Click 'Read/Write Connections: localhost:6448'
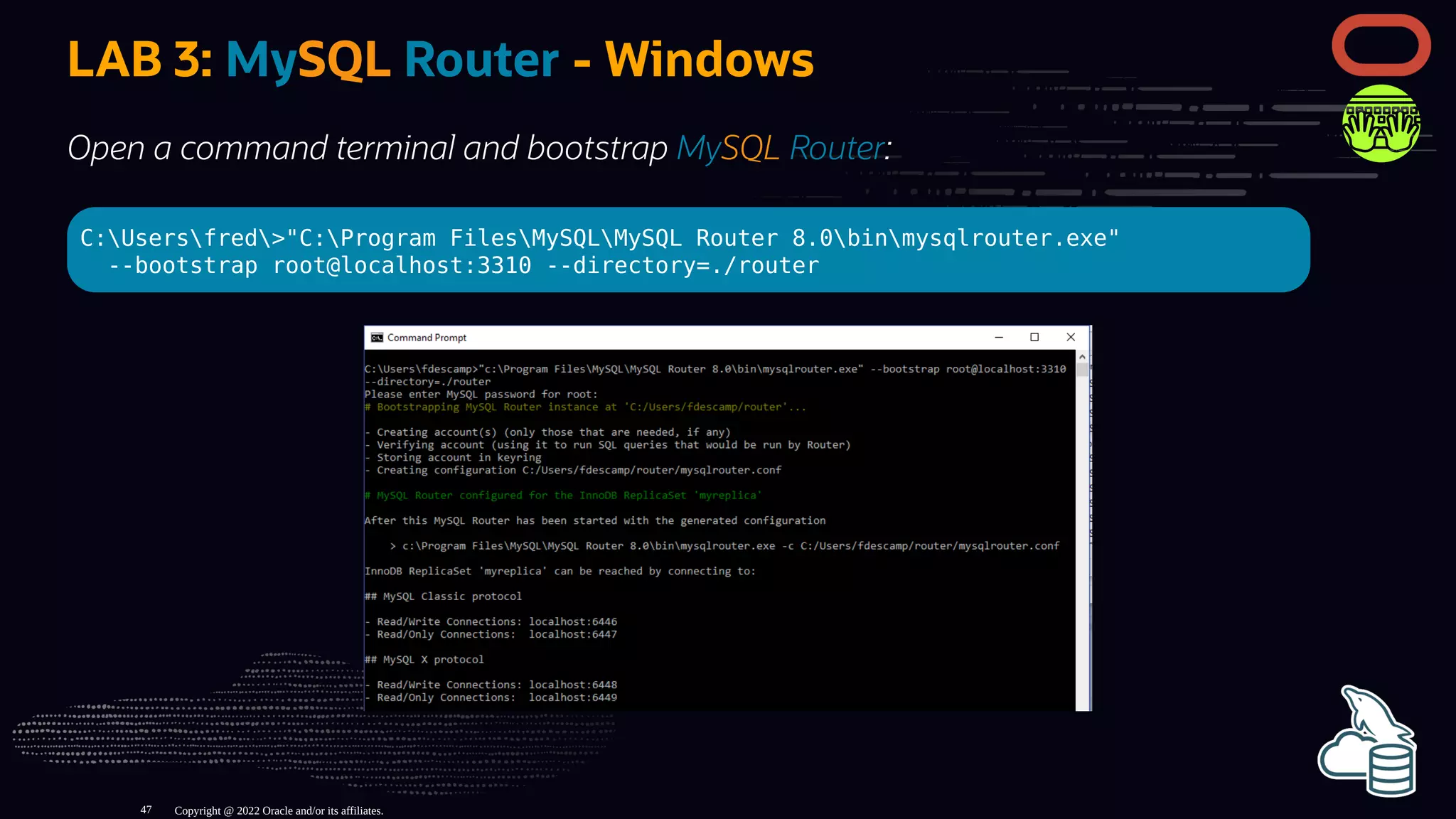This screenshot has height=819, width=1456. click(x=491, y=685)
